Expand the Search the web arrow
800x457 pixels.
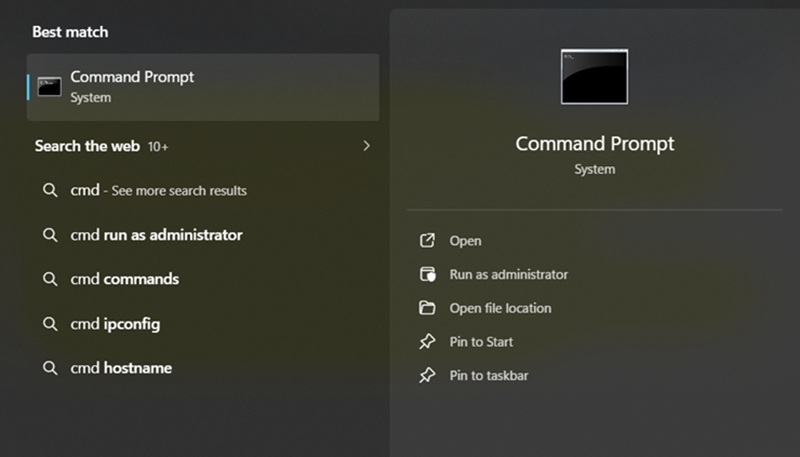pos(366,146)
